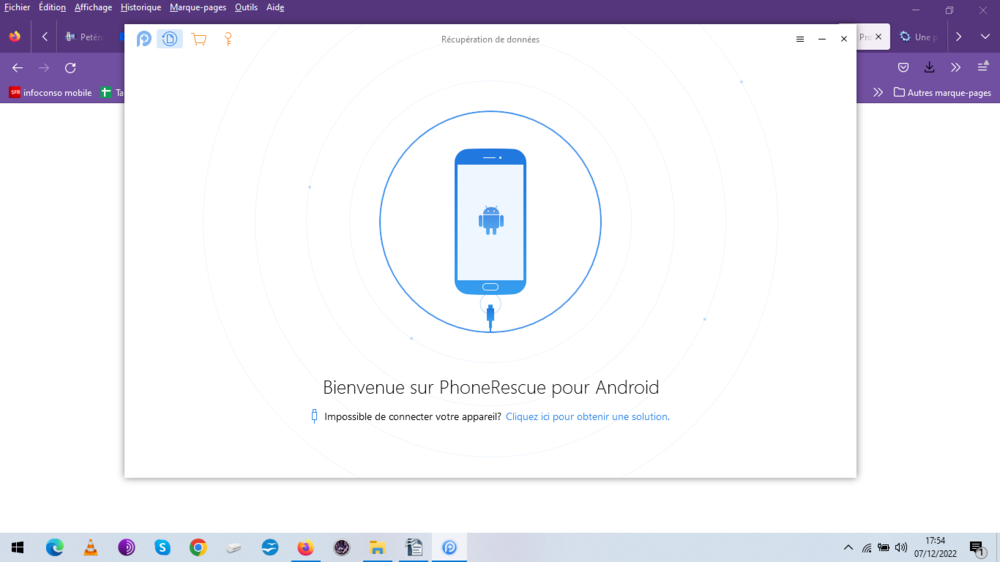Image resolution: width=1000 pixels, height=562 pixels.
Task: Open the Marque-pages menu
Action: [198, 7]
